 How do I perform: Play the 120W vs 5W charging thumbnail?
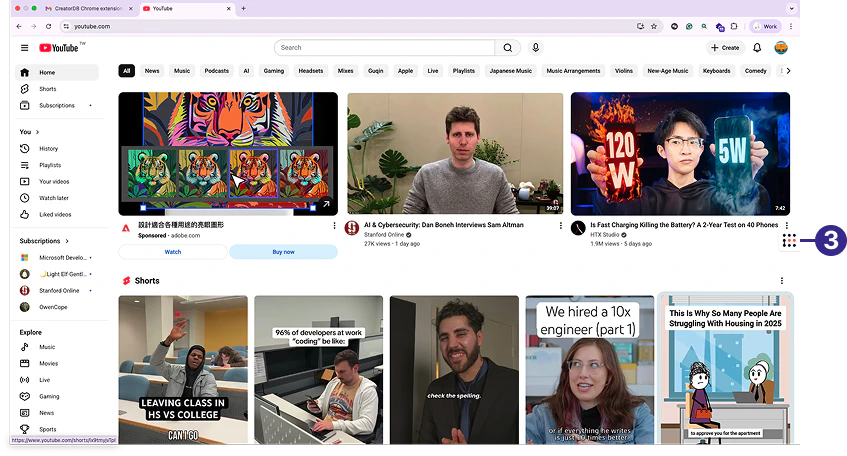(x=680, y=153)
